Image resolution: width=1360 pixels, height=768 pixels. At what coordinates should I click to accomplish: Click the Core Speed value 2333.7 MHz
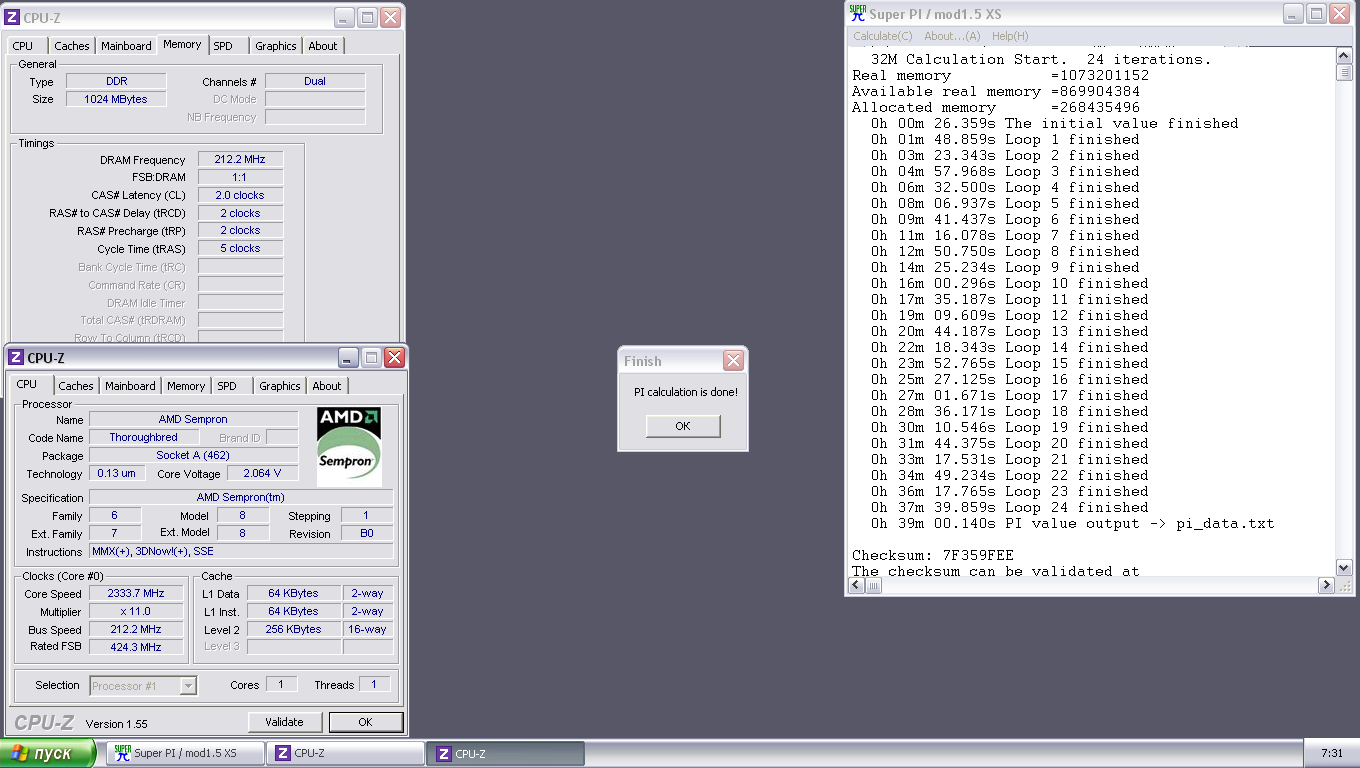tap(136, 594)
